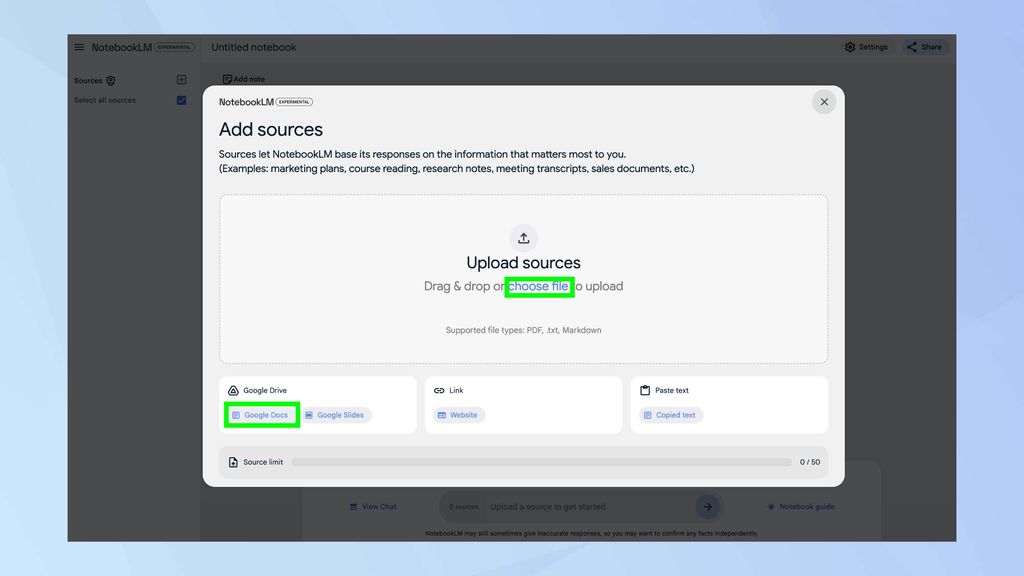1024x576 pixels.
Task: Click the Share icon
Action: pyautogui.click(x=911, y=46)
